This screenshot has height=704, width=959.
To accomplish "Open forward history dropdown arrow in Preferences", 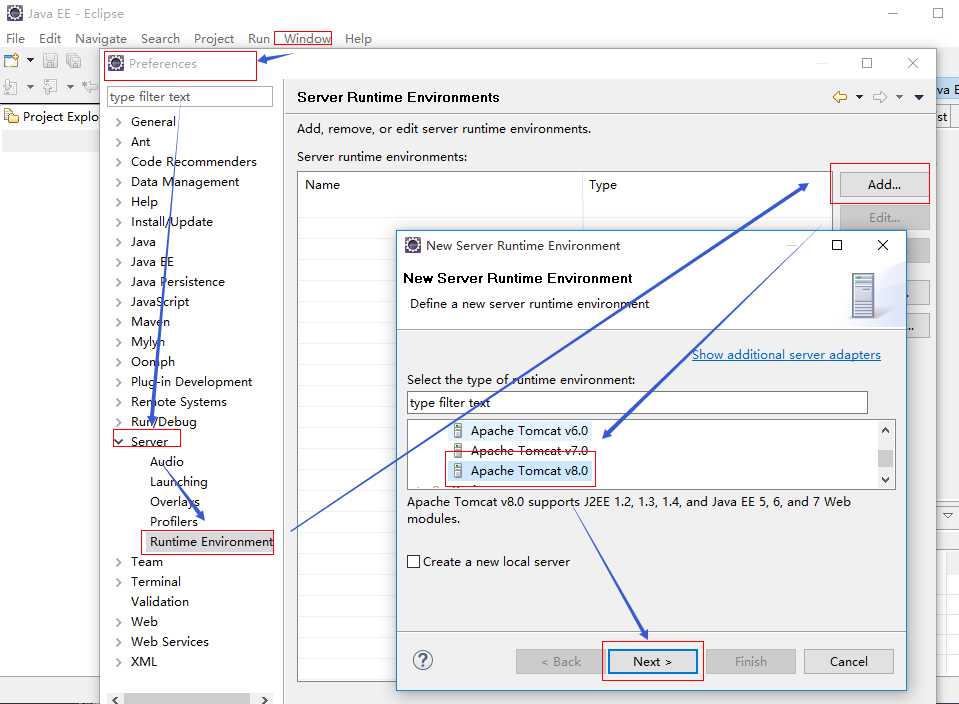I will coord(899,97).
